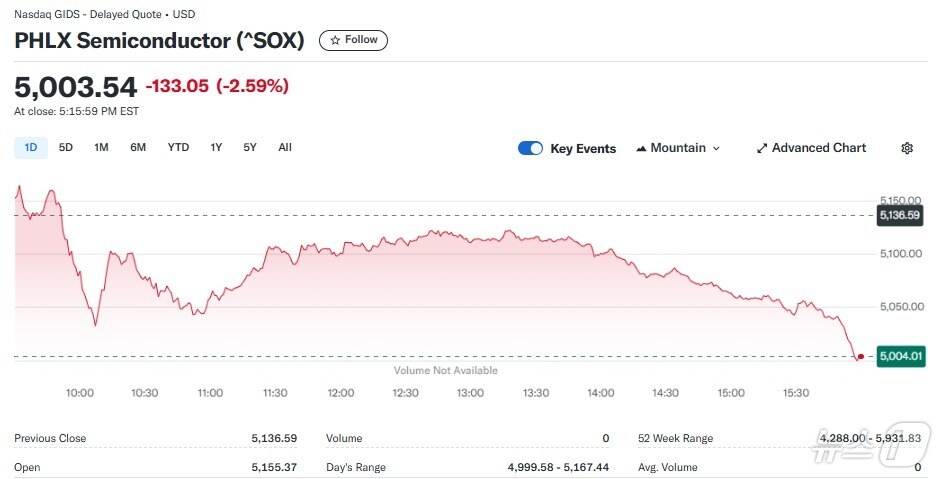Click the chart at the 12:00 timeline mark
941x479 pixels.
pos(341,300)
